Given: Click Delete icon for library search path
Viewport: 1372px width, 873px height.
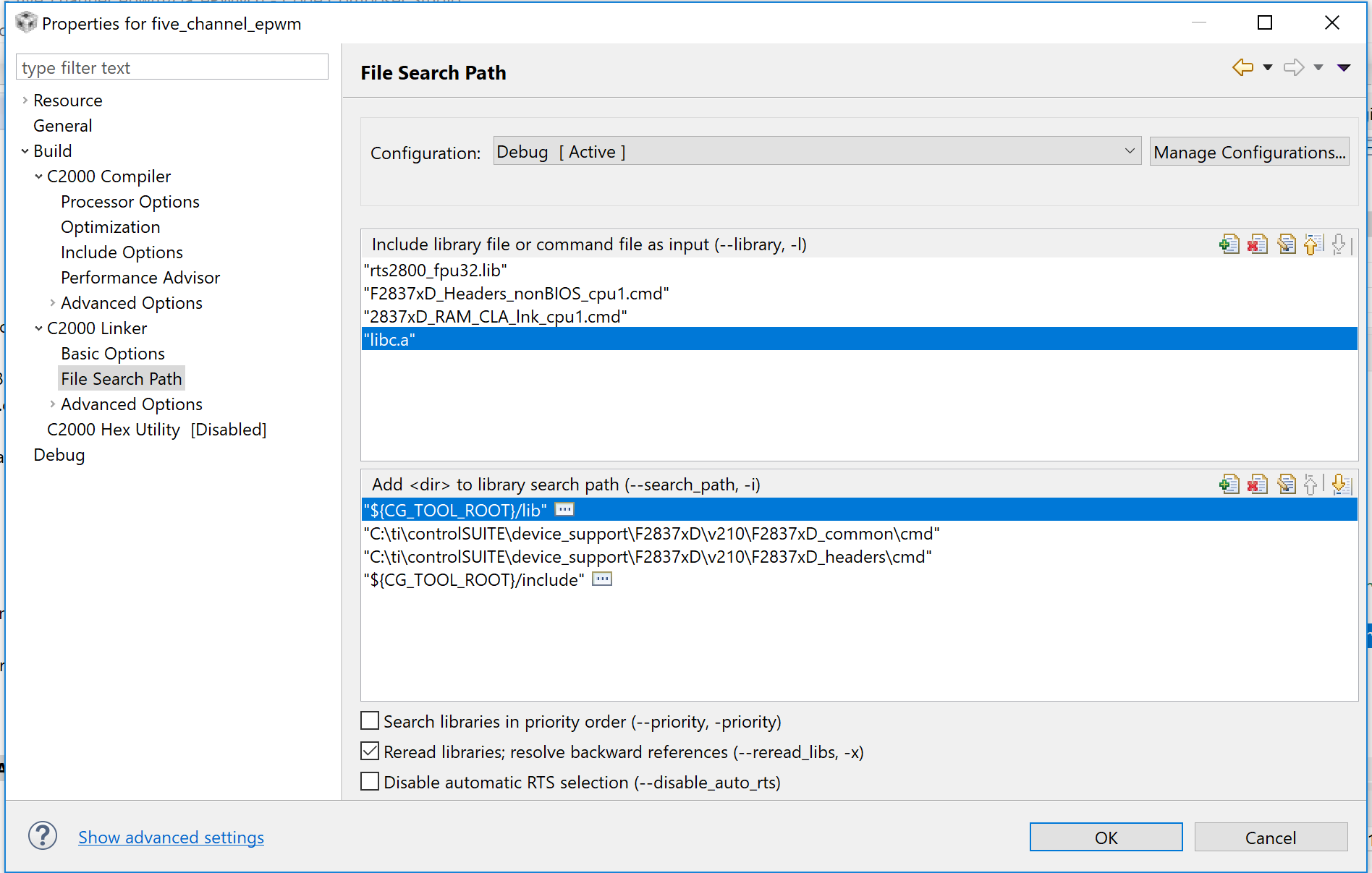Looking at the screenshot, I should (x=1257, y=485).
